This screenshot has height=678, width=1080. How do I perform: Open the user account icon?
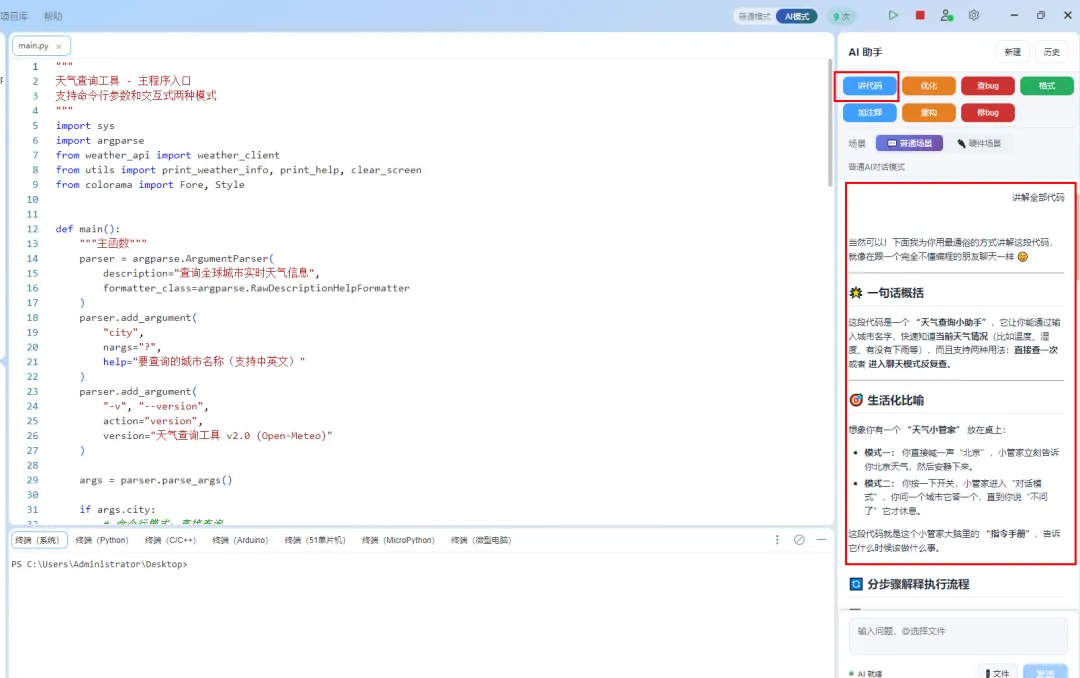947,15
